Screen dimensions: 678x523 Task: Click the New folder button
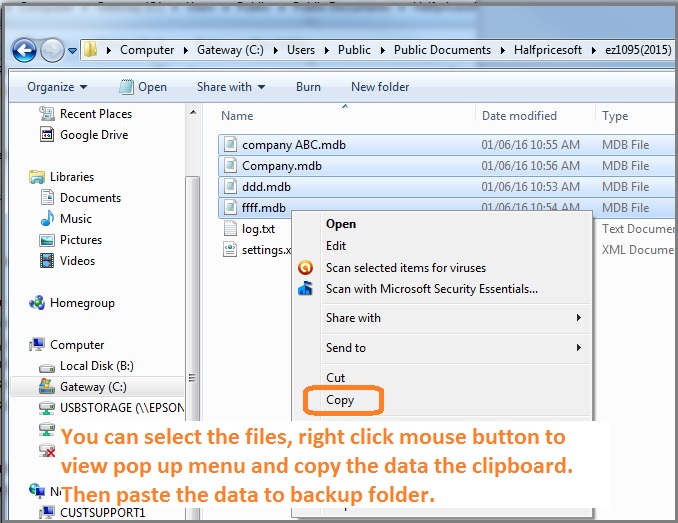click(x=380, y=87)
